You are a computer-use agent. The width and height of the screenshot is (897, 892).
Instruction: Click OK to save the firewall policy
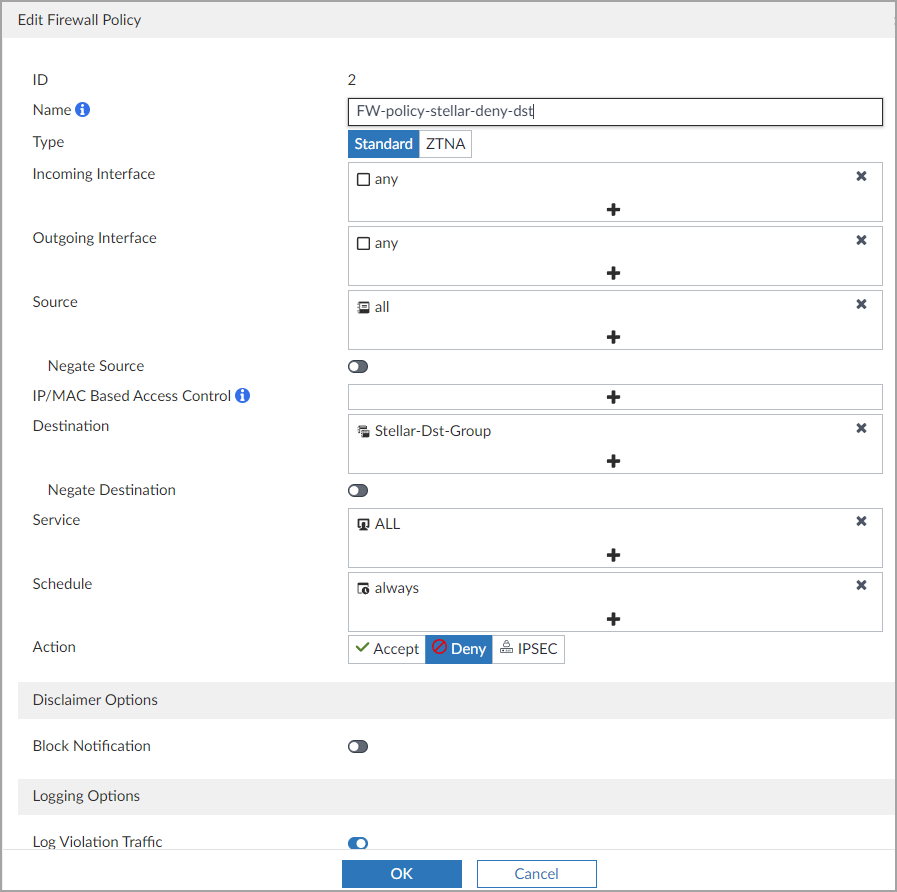click(x=401, y=874)
